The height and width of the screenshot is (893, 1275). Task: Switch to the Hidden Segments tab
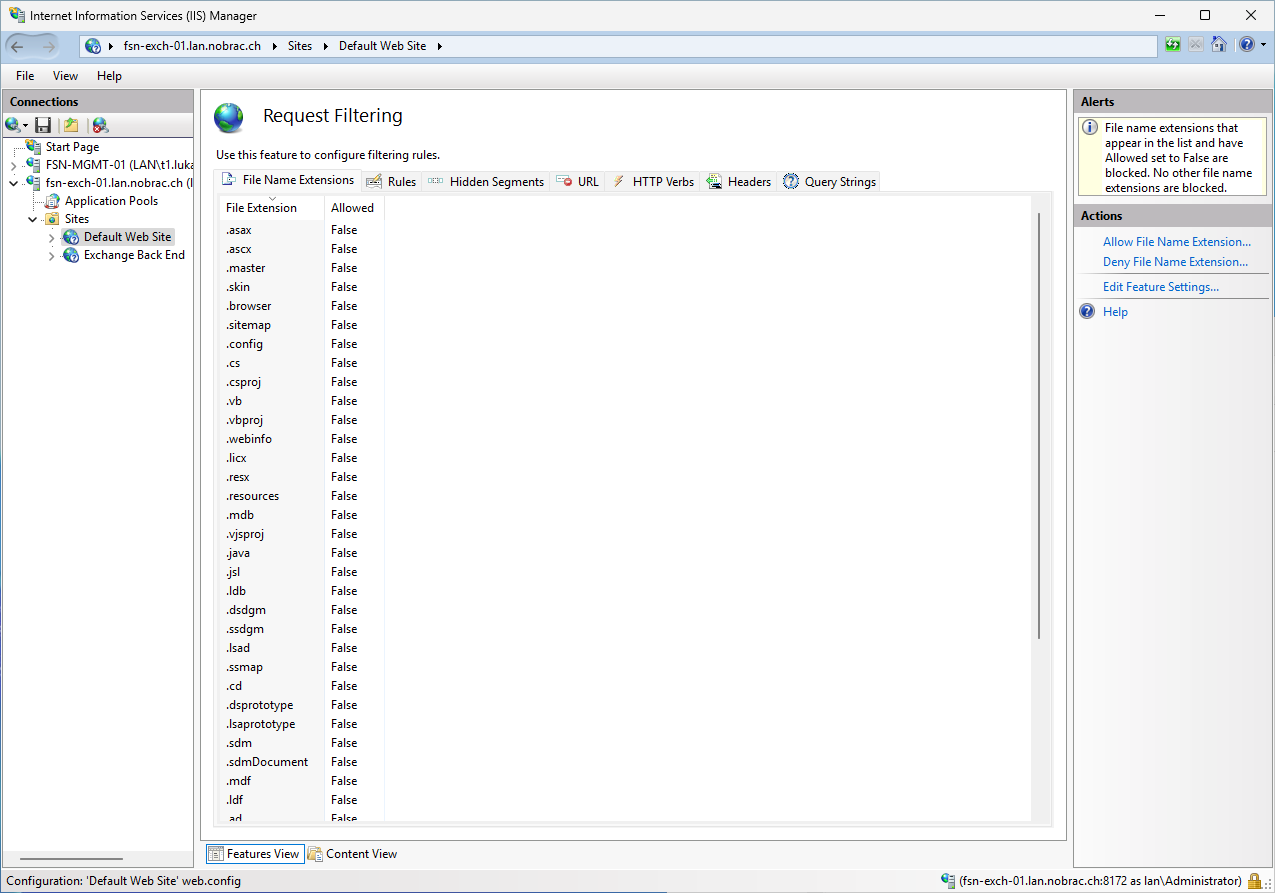click(x=486, y=181)
